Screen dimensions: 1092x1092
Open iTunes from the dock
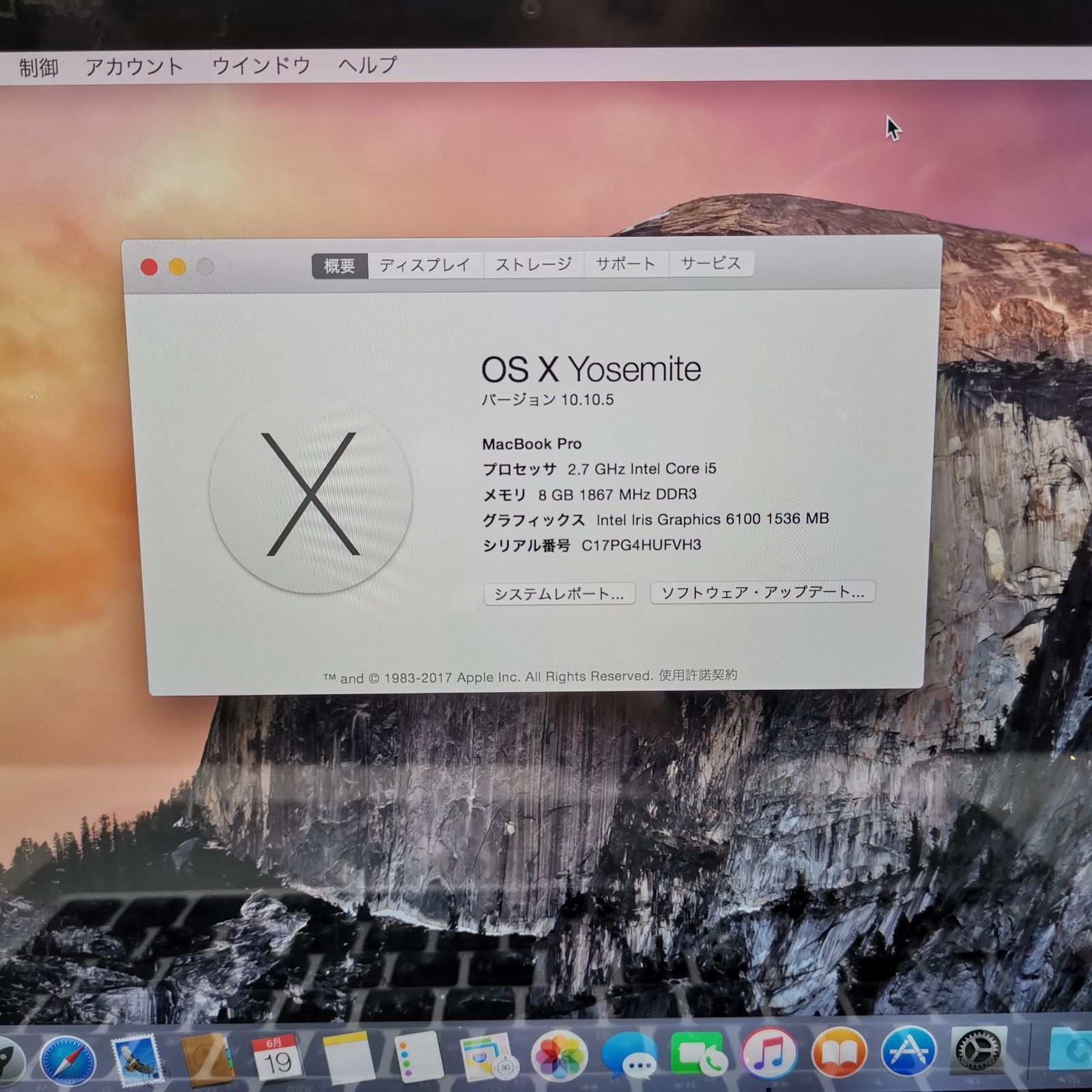point(769,1053)
